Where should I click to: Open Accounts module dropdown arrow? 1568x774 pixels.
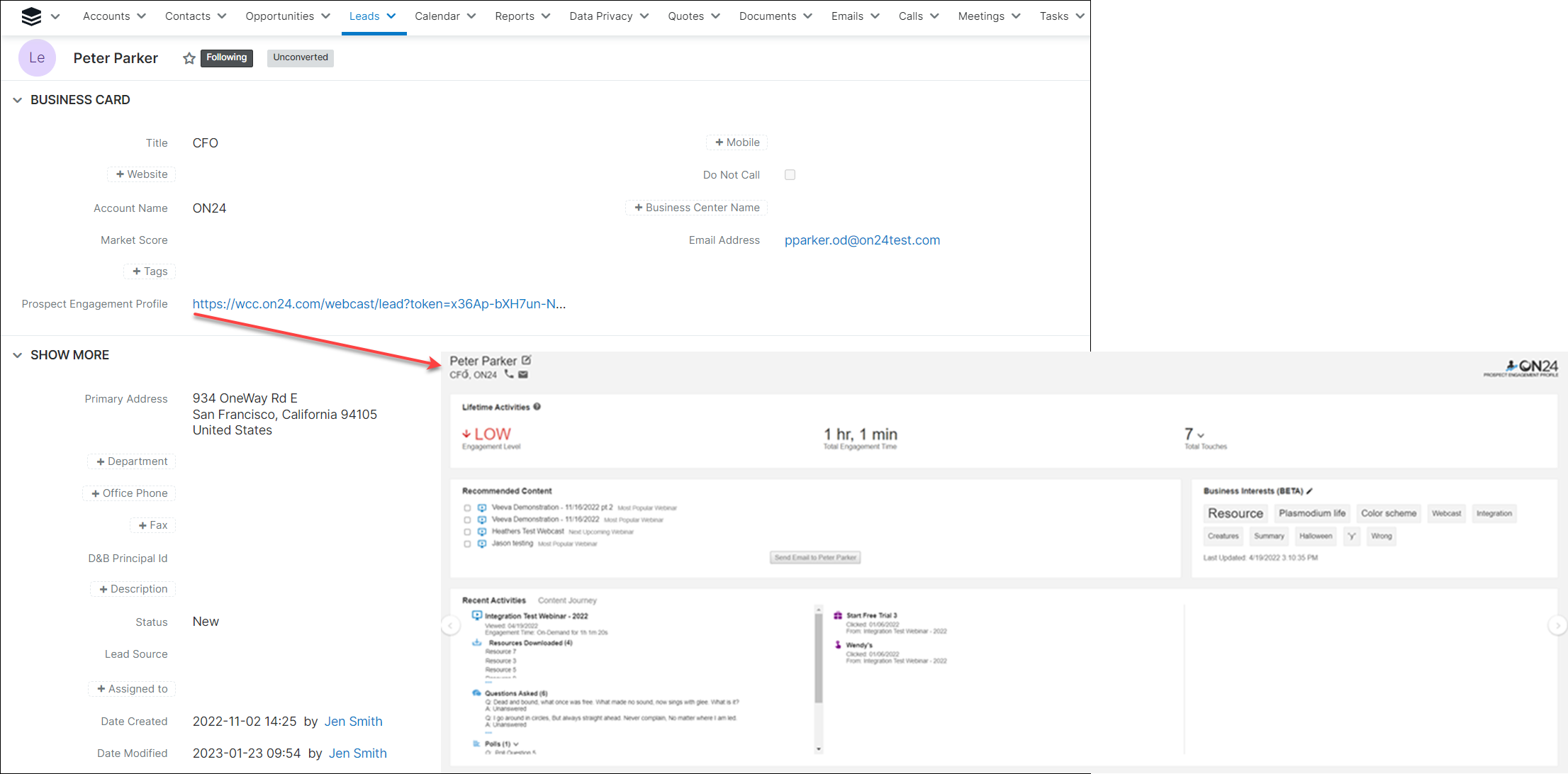tap(141, 16)
